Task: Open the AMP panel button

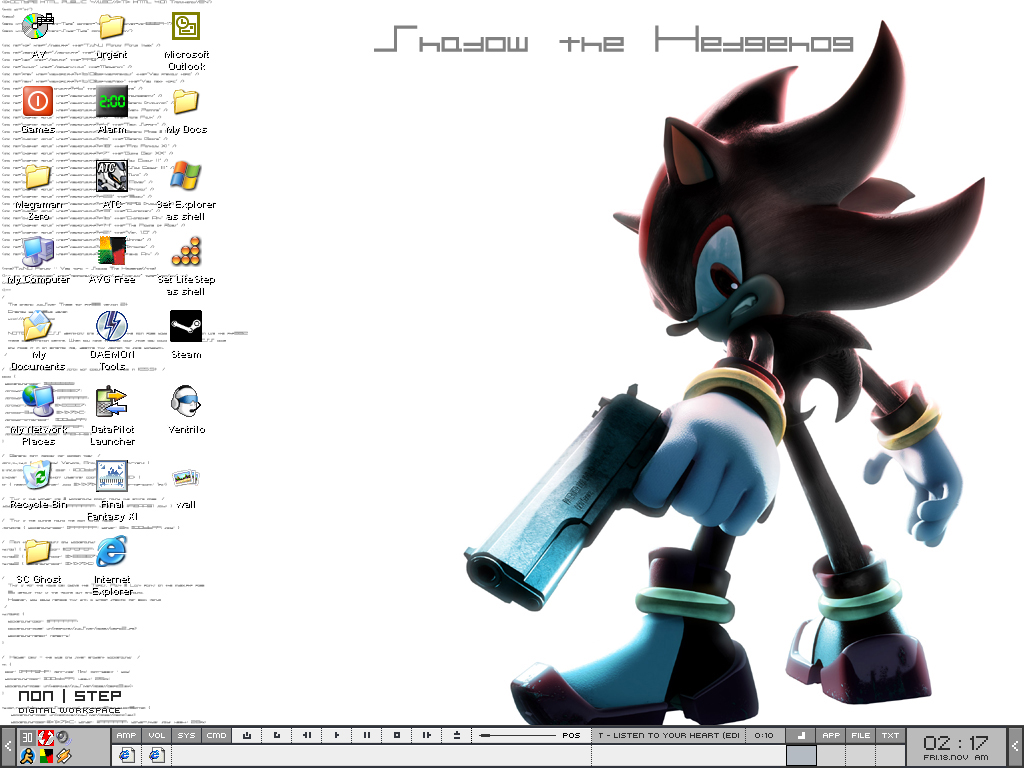Action: [x=126, y=735]
